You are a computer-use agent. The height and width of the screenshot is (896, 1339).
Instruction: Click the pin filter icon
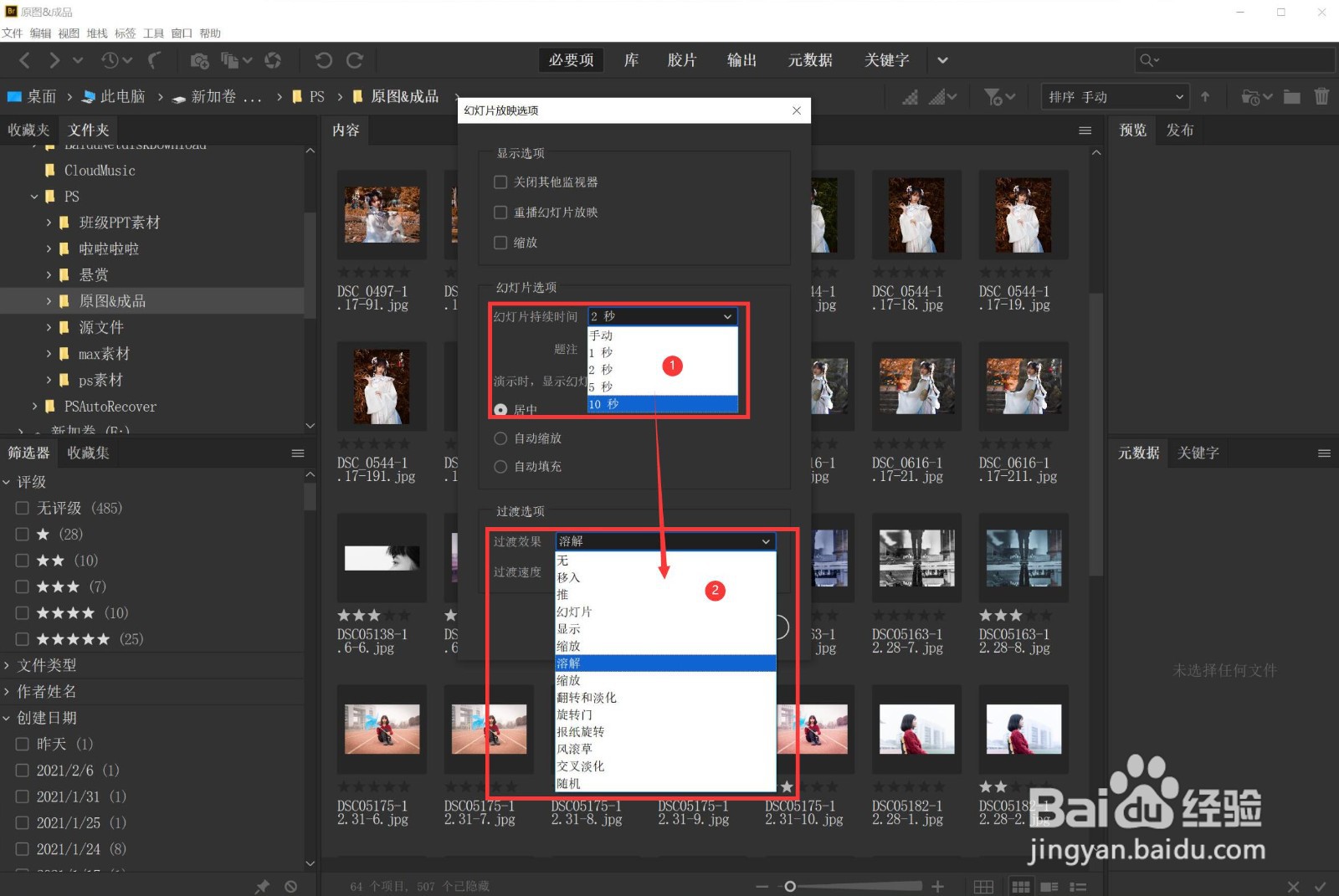coord(263,886)
